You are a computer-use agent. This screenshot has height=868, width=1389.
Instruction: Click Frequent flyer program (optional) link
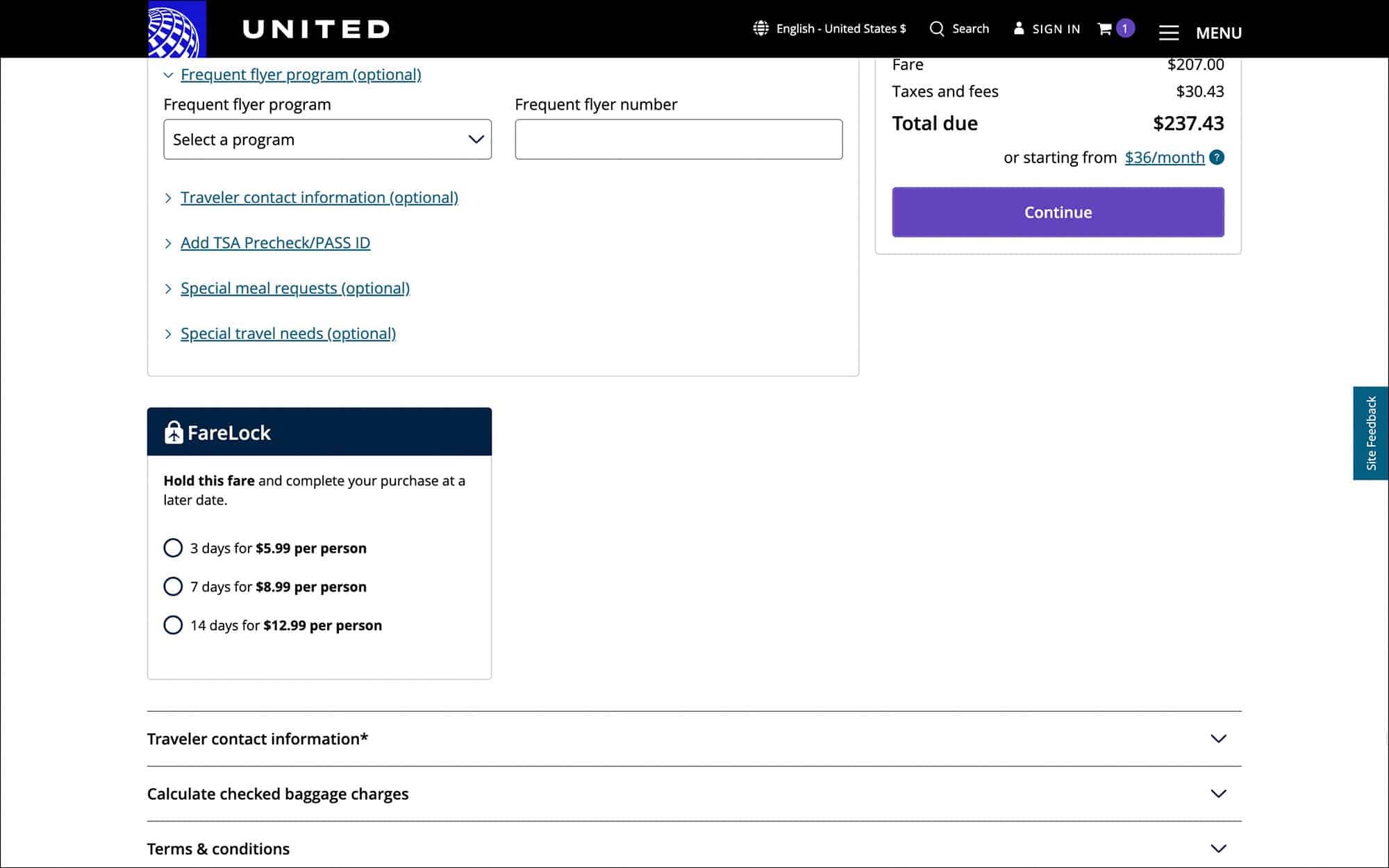pyautogui.click(x=301, y=74)
